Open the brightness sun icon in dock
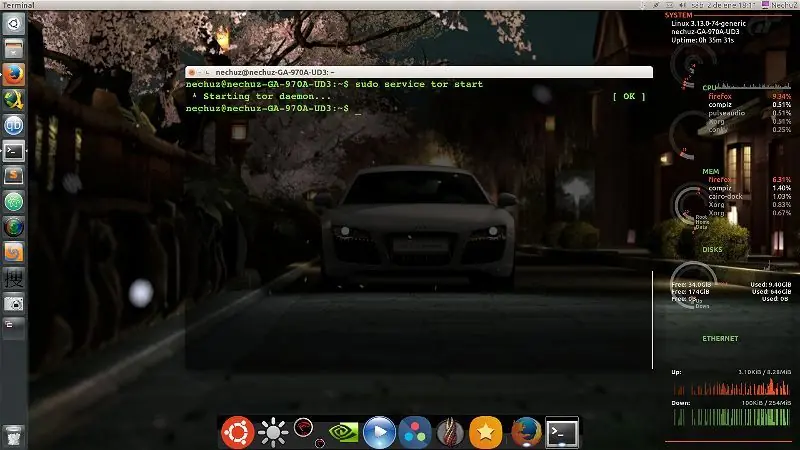This screenshot has width=800, height=450. pos(273,433)
